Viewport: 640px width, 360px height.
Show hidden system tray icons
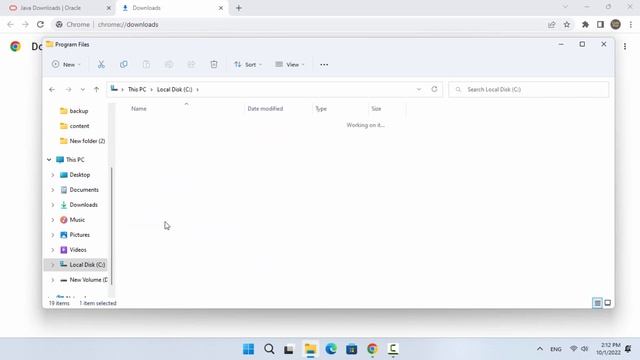540,349
